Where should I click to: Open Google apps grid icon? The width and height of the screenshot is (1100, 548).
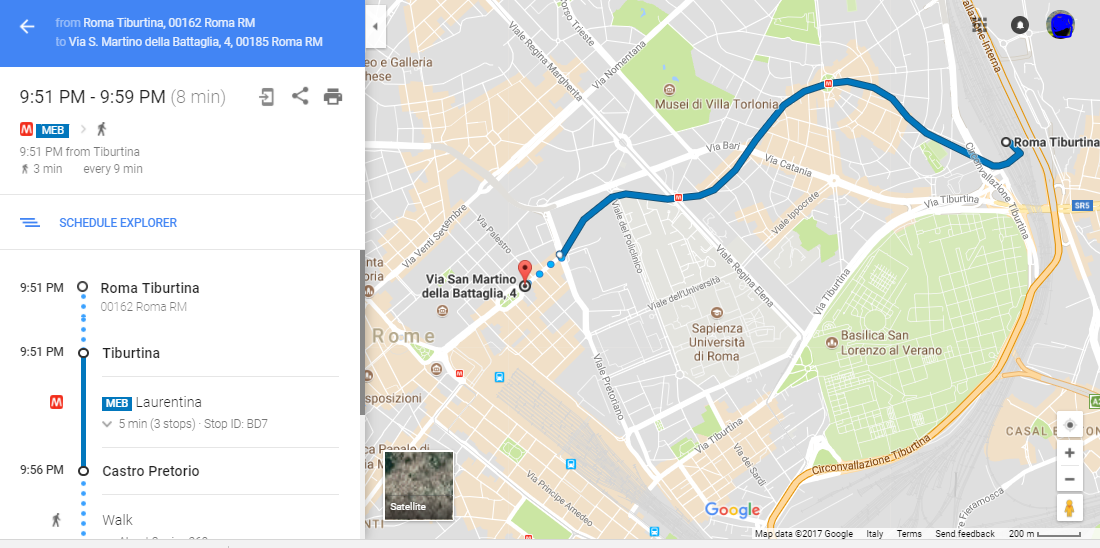coord(980,25)
